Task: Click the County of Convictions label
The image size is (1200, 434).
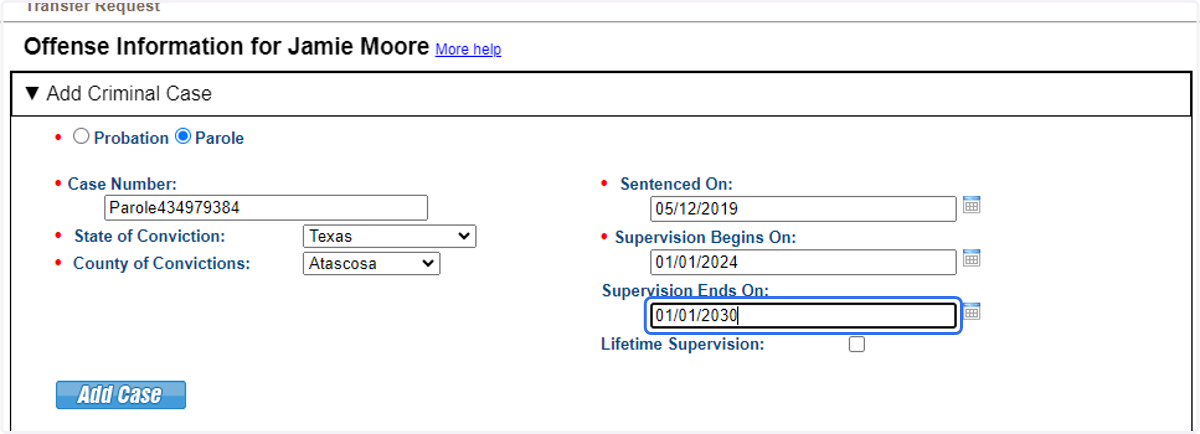Action: point(161,264)
